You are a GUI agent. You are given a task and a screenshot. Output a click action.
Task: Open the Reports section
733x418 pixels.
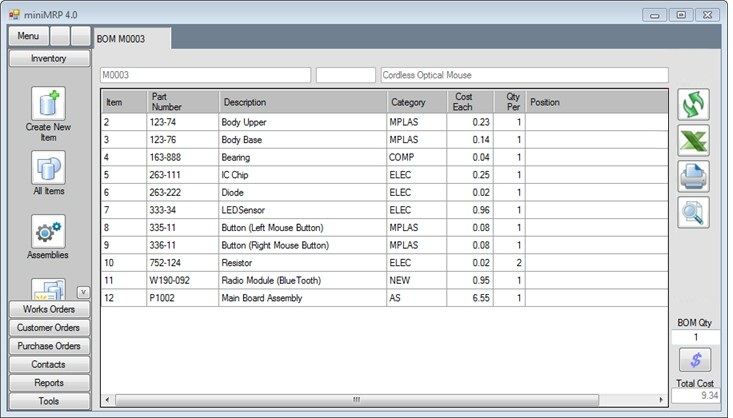click(48, 383)
